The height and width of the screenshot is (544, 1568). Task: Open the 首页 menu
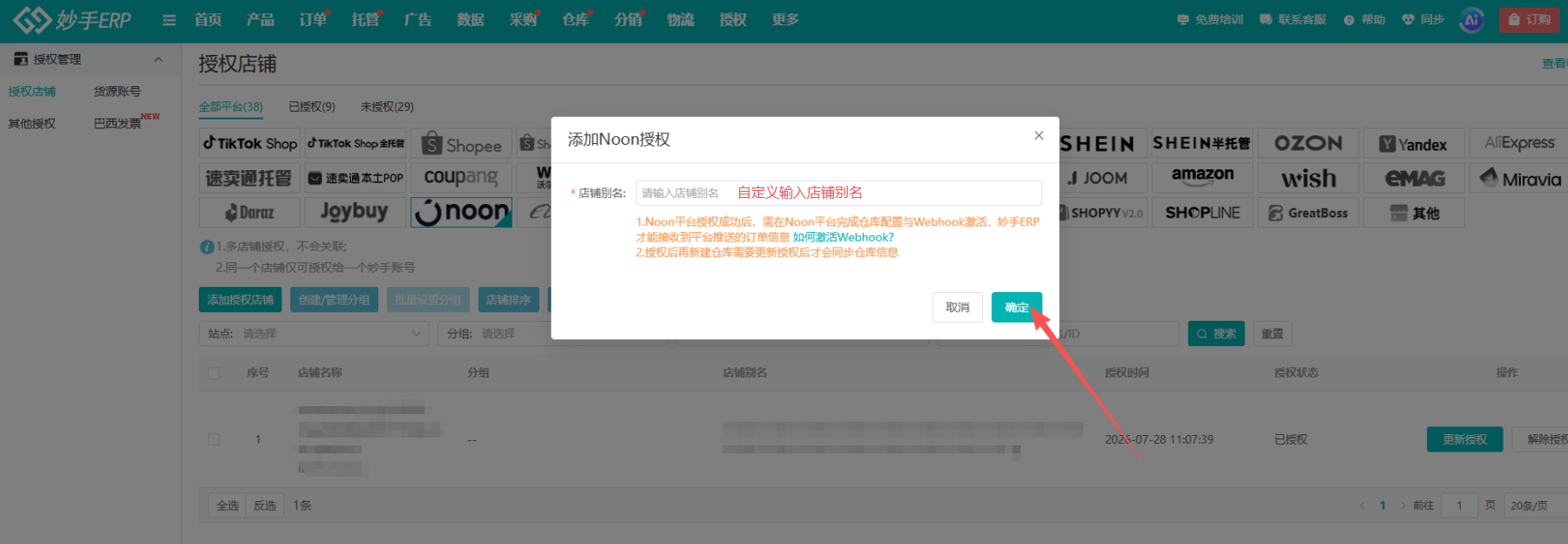[208, 19]
